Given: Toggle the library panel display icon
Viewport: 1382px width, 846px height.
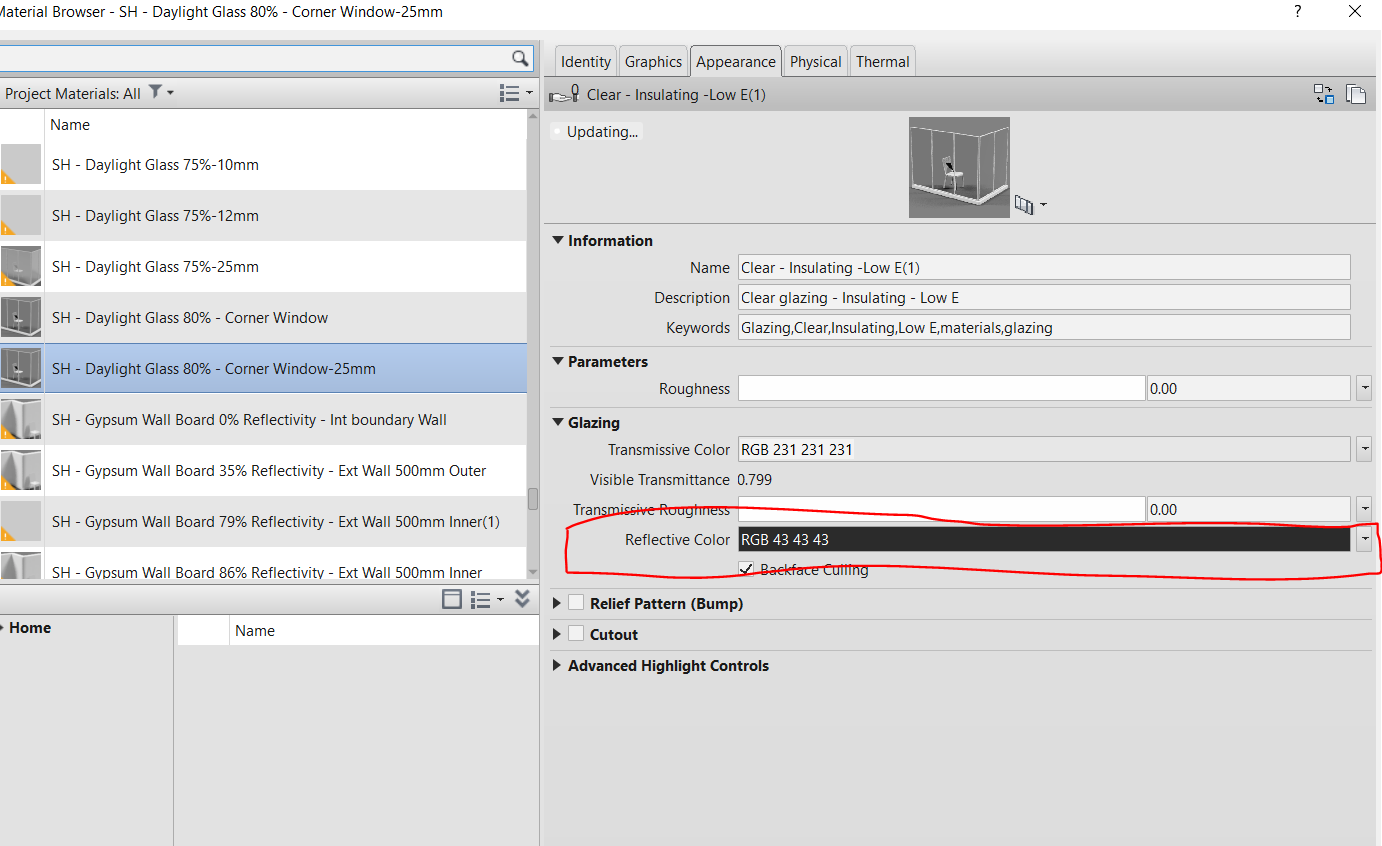Looking at the screenshot, I should click(452, 599).
